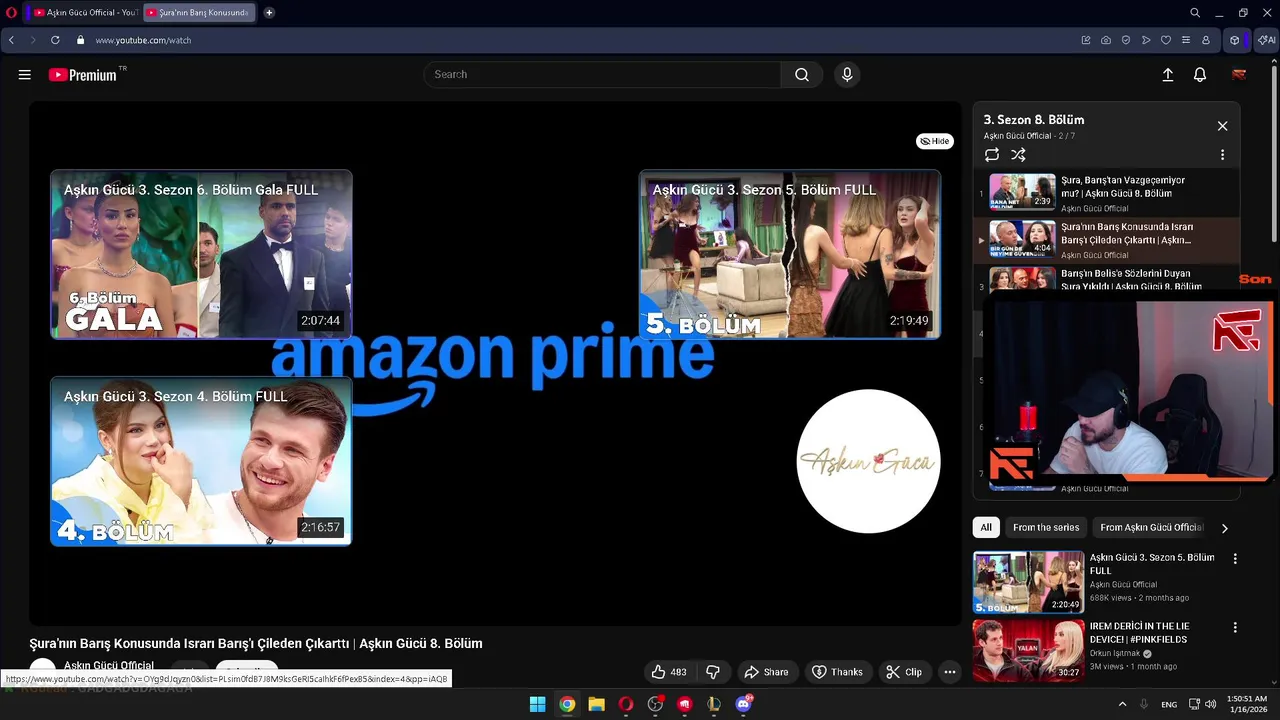Open the Windows Start menu
The width and height of the screenshot is (1280, 720).
click(x=537, y=704)
